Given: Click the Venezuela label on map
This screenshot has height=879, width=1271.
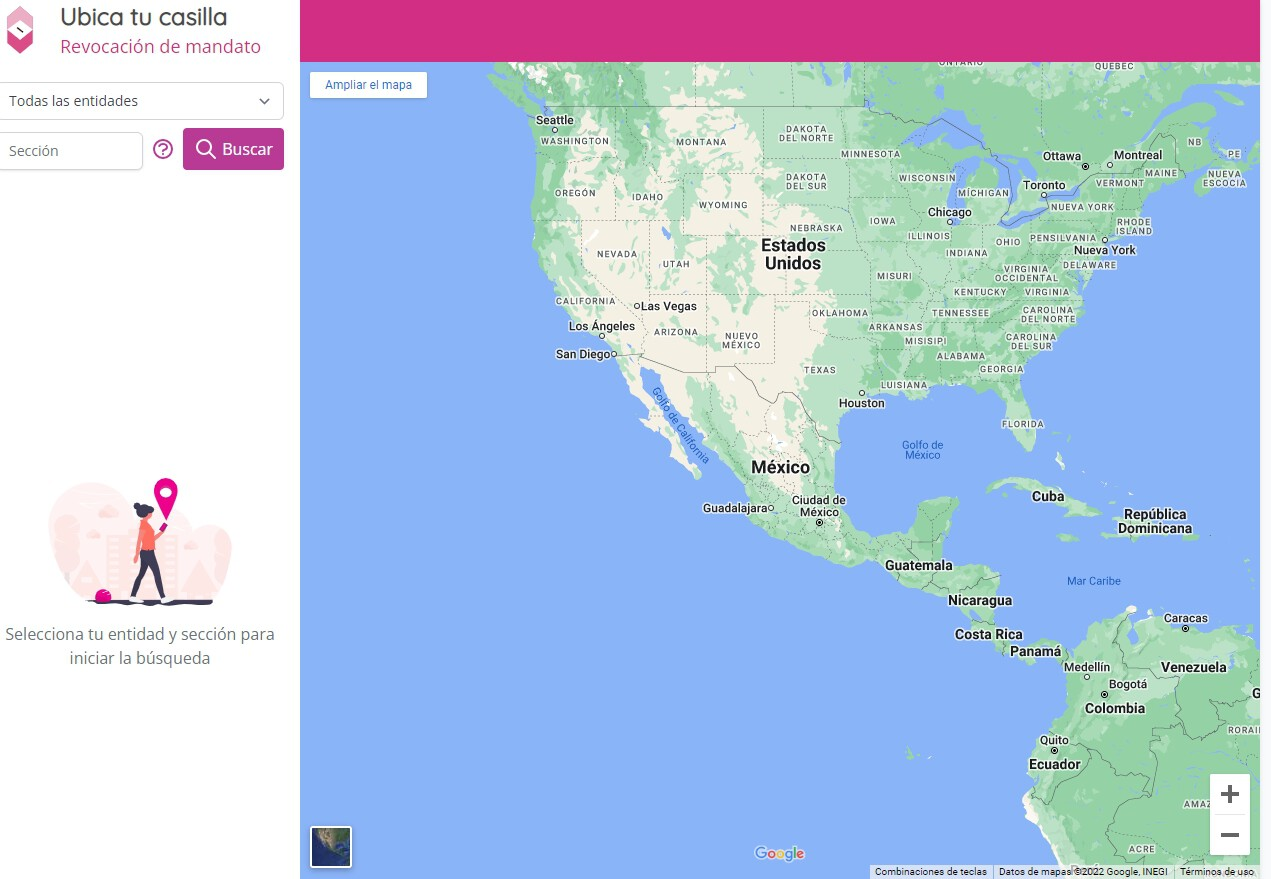Looking at the screenshot, I should click(1193, 667).
